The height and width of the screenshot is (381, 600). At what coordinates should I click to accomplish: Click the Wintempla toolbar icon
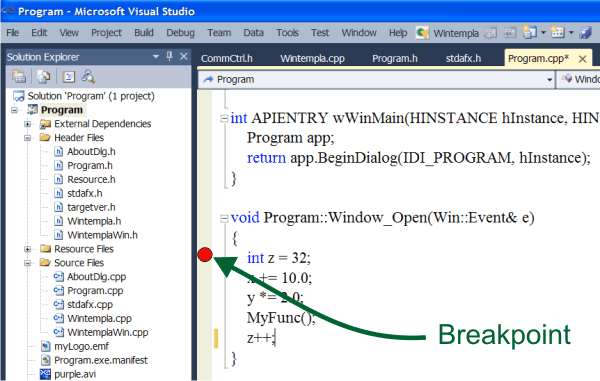tap(422, 33)
